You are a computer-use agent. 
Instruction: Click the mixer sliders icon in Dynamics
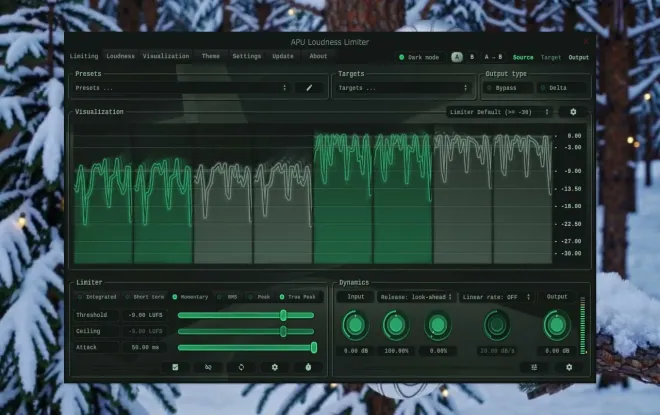point(534,367)
